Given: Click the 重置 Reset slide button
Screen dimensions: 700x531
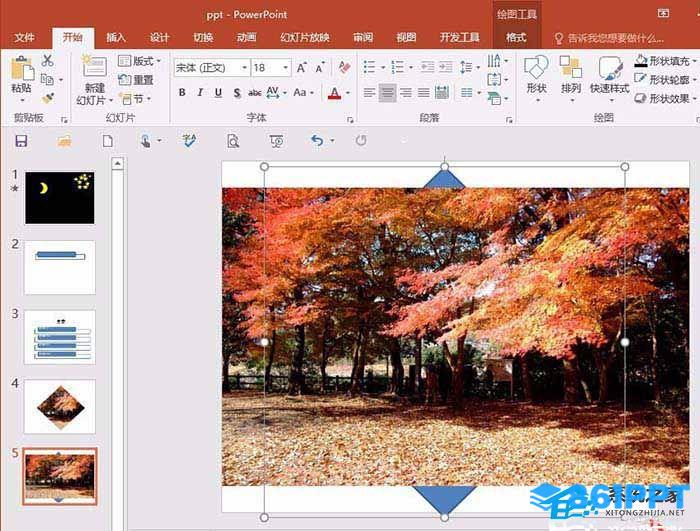Looking at the screenshot, I should coord(136,80).
